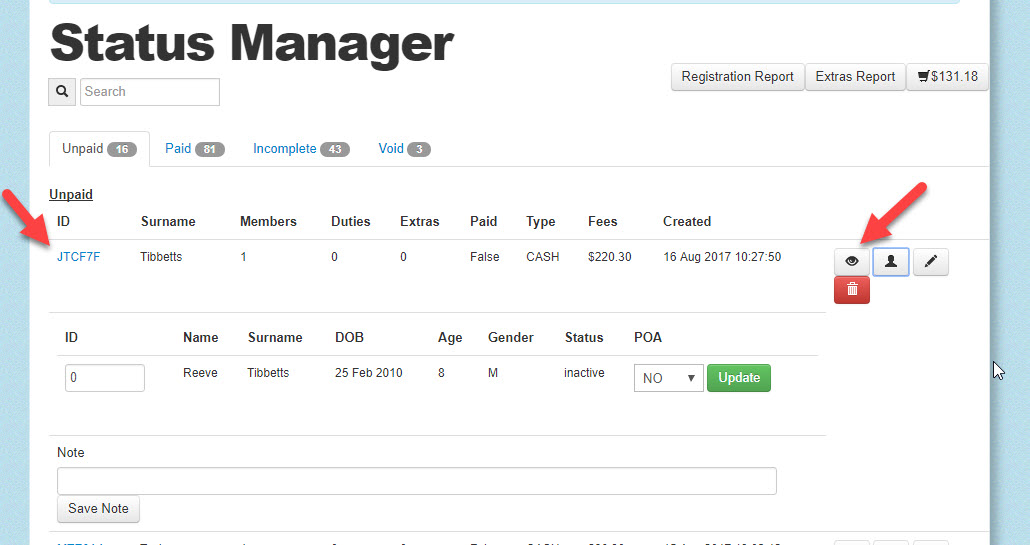This screenshot has height=545, width=1030.
Task: Open the cart showing $131.18
Action: (947, 77)
